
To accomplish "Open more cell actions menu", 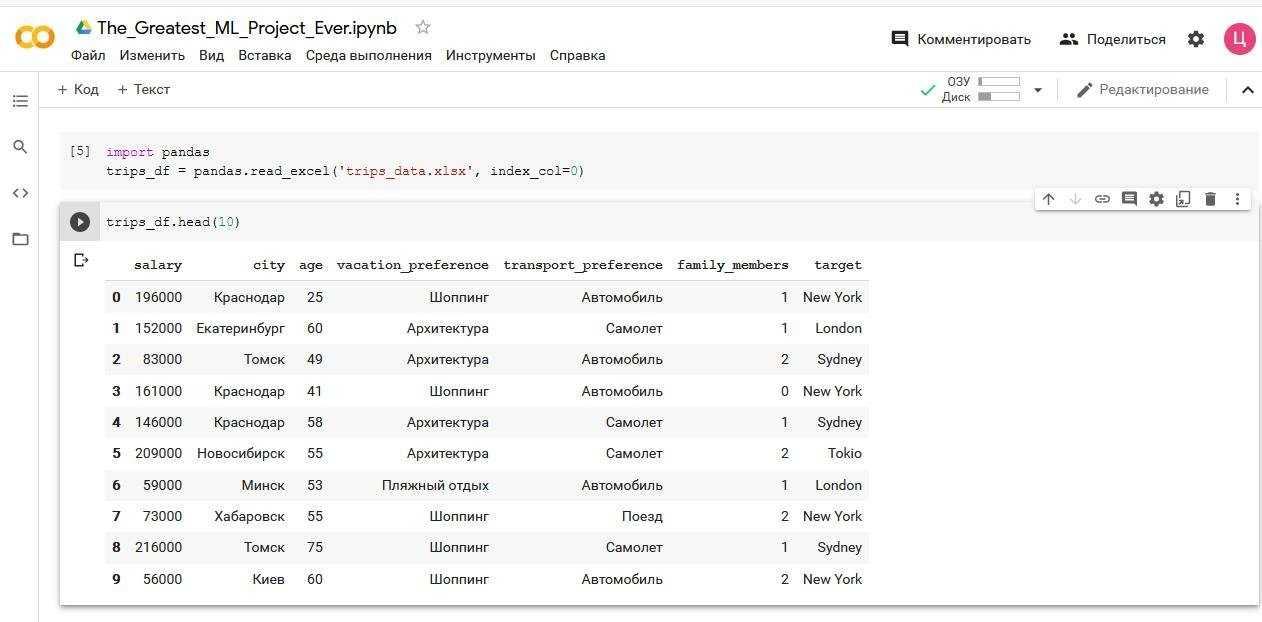I will tap(1237, 199).
